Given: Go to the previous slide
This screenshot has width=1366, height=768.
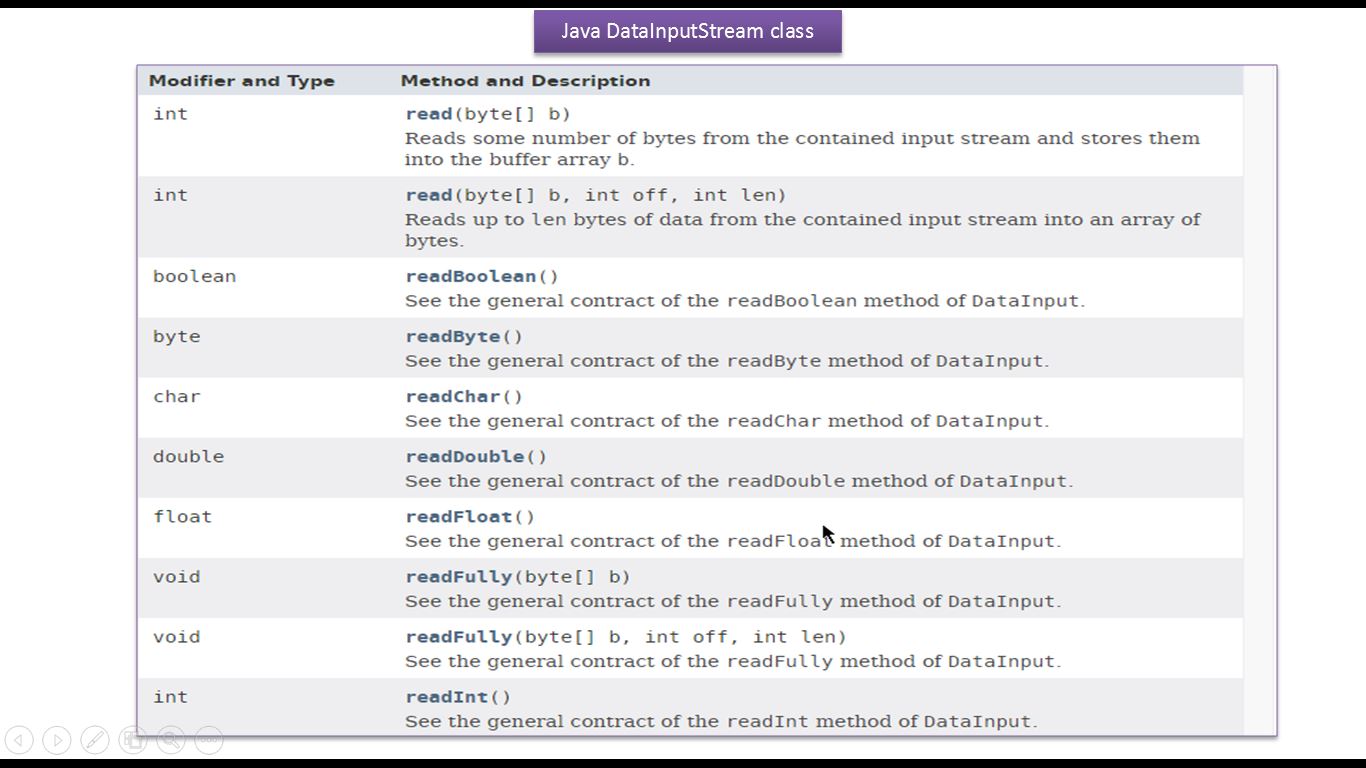Looking at the screenshot, I should 19,740.
